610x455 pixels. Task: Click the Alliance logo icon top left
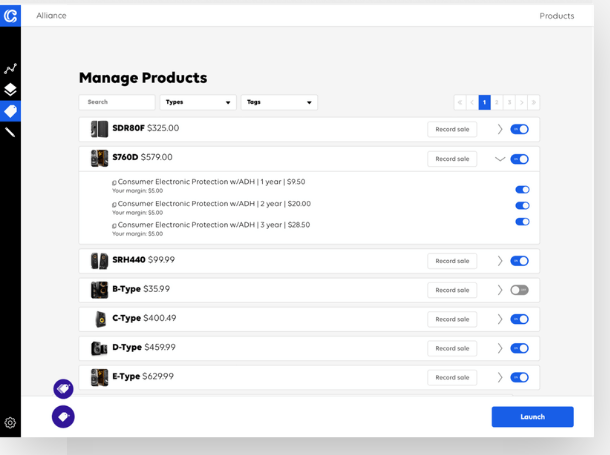point(10,15)
